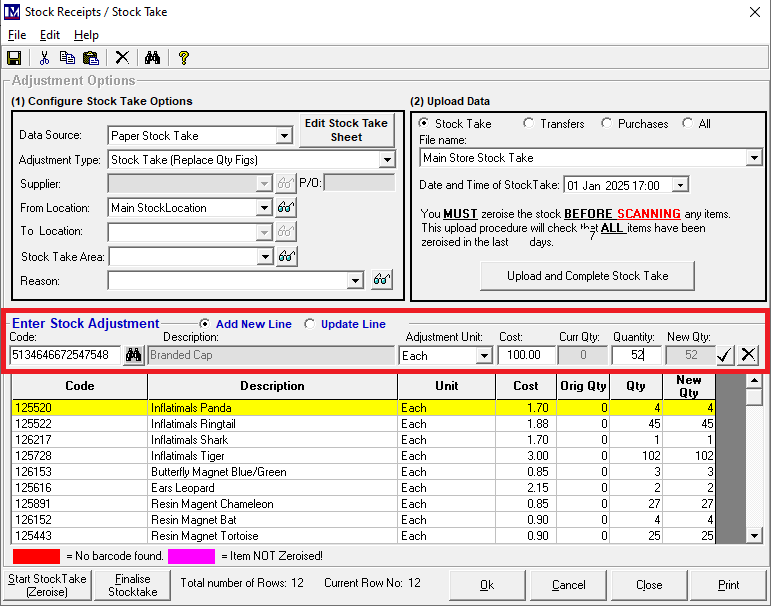The height and width of the screenshot is (609, 772).
Task: Open lookup glasses beside From Location
Action: (287, 208)
